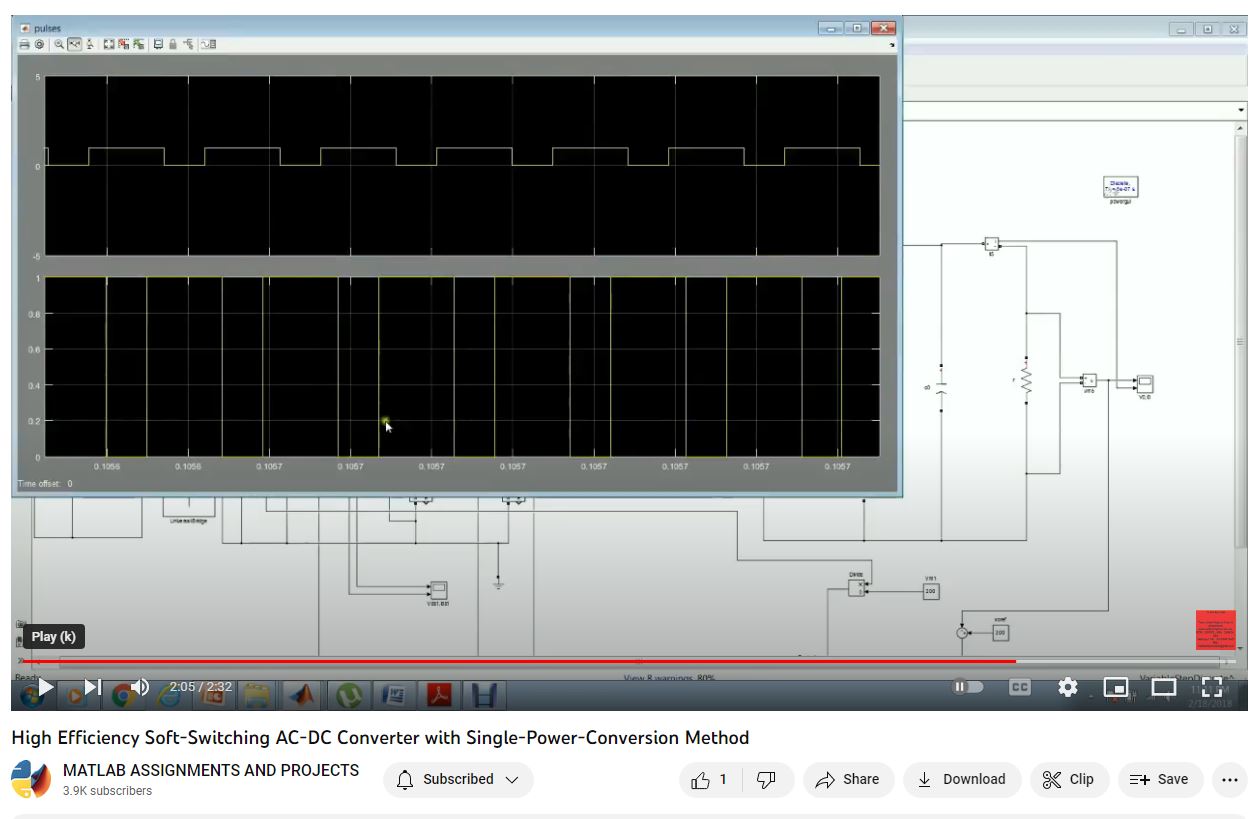1260x819 pixels.
Task: Click the Download button
Action: (x=961, y=779)
